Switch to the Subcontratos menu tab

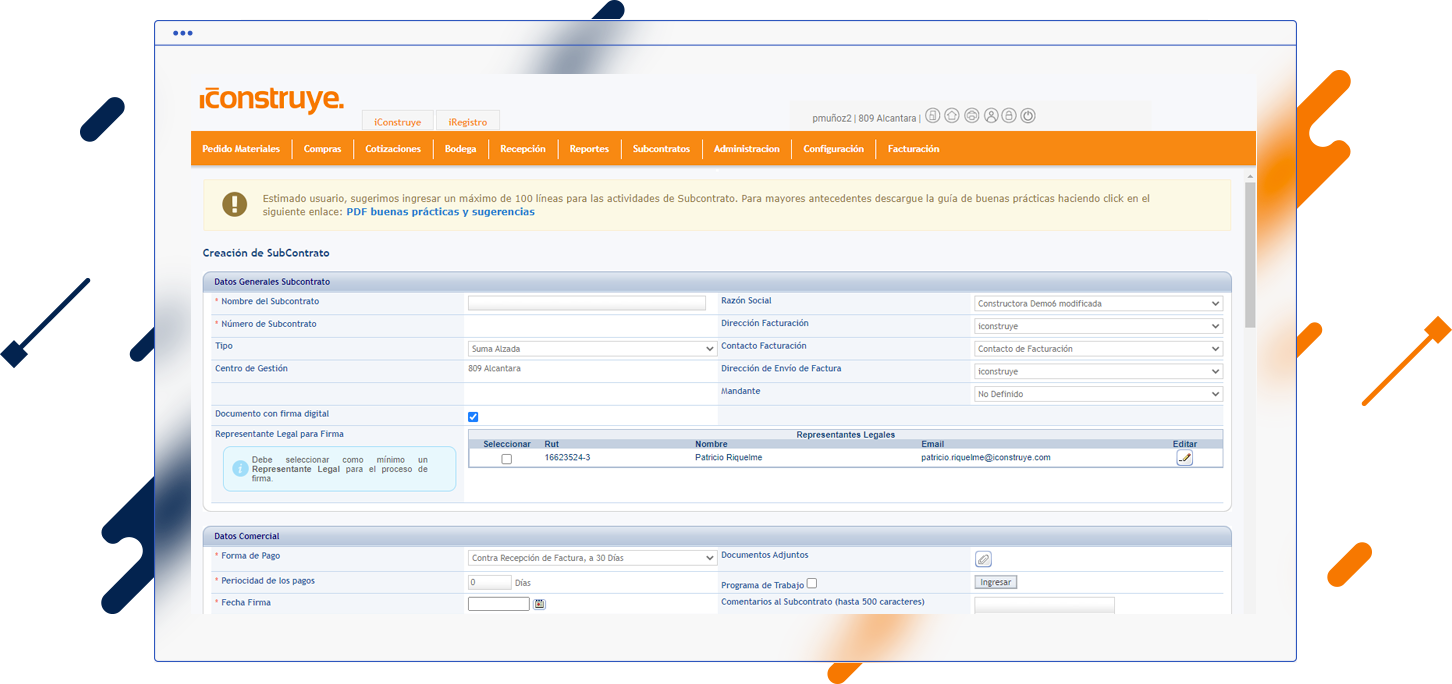click(x=660, y=148)
